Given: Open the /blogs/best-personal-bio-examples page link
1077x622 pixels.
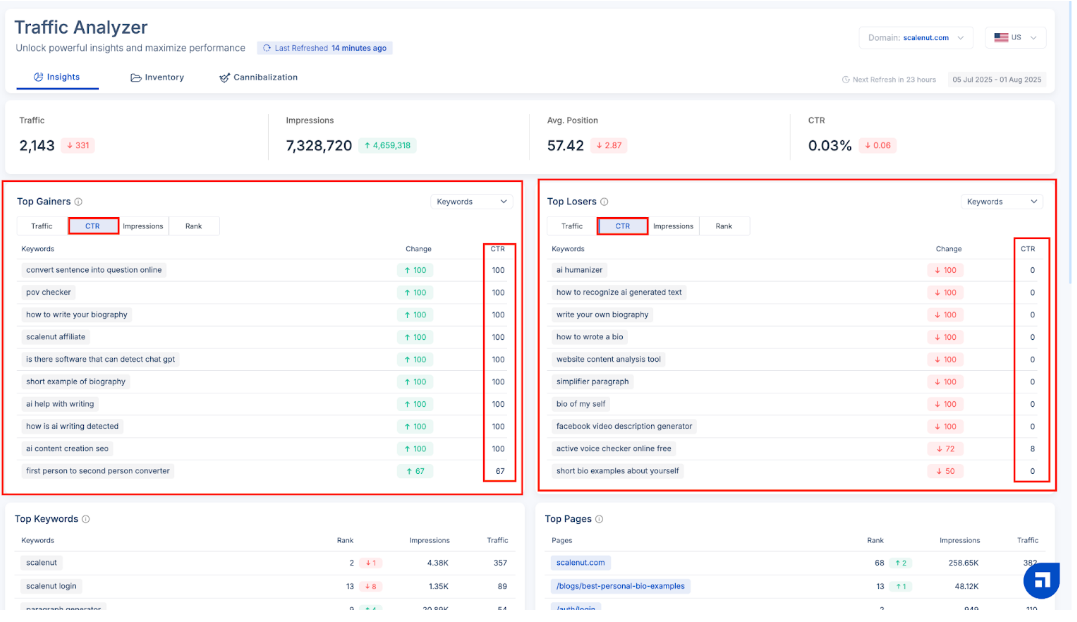Looking at the screenshot, I should pos(620,586).
